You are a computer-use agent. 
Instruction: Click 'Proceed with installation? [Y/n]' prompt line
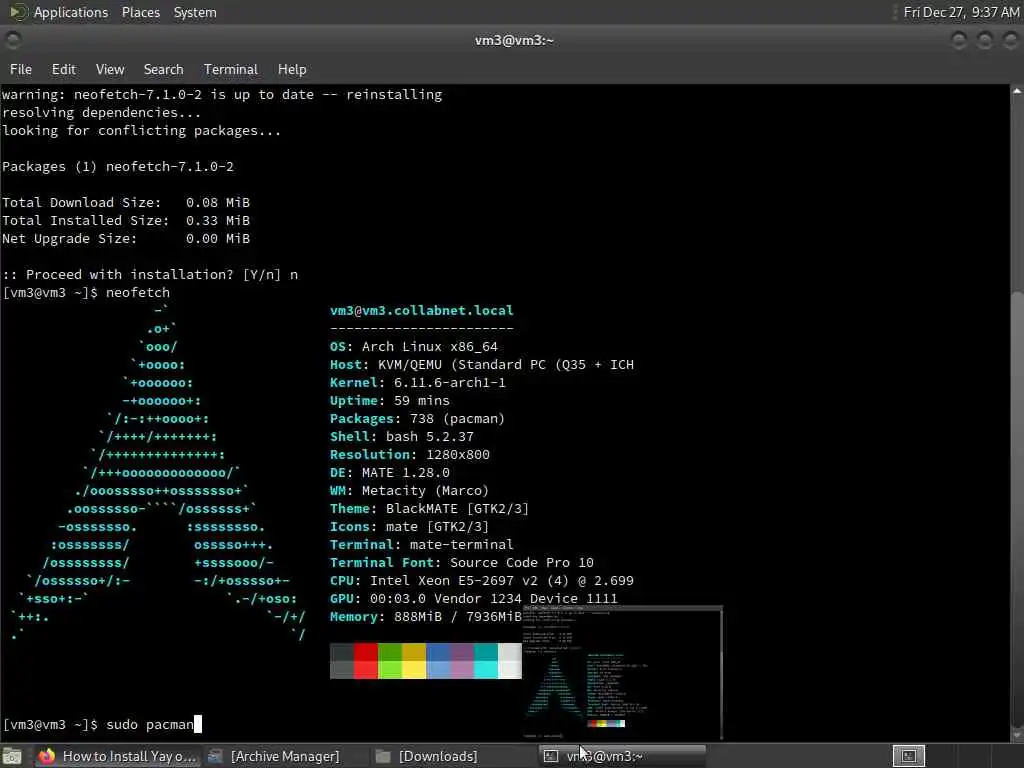coord(150,275)
